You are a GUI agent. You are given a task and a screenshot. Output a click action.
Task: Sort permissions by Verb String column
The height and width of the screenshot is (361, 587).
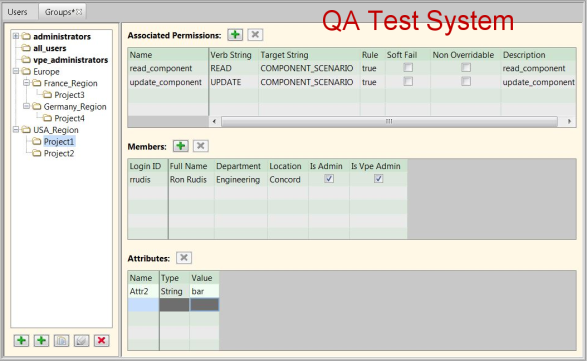[x=233, y=55]
